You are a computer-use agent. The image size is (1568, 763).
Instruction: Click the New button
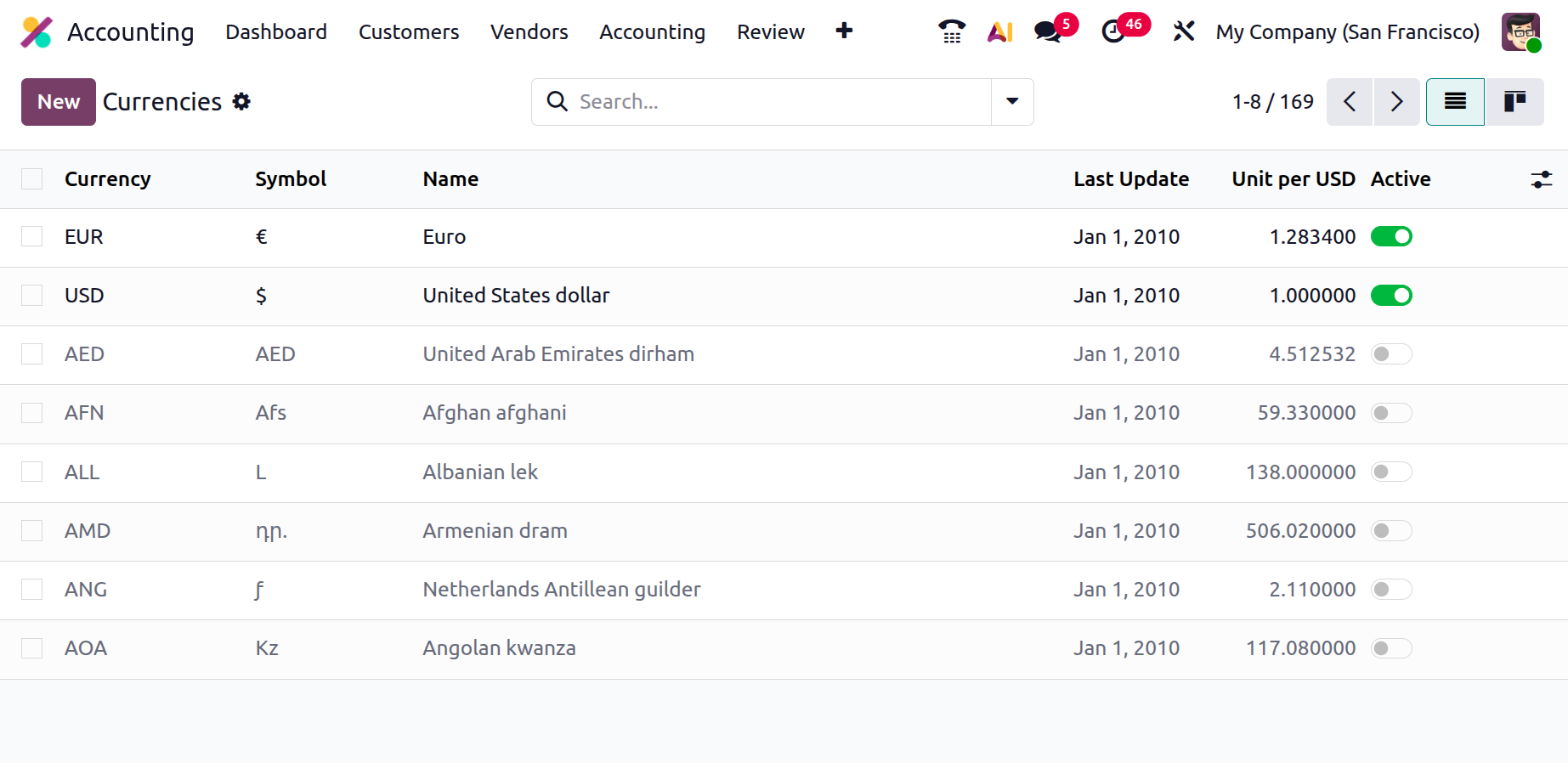(x=59, y=102)
